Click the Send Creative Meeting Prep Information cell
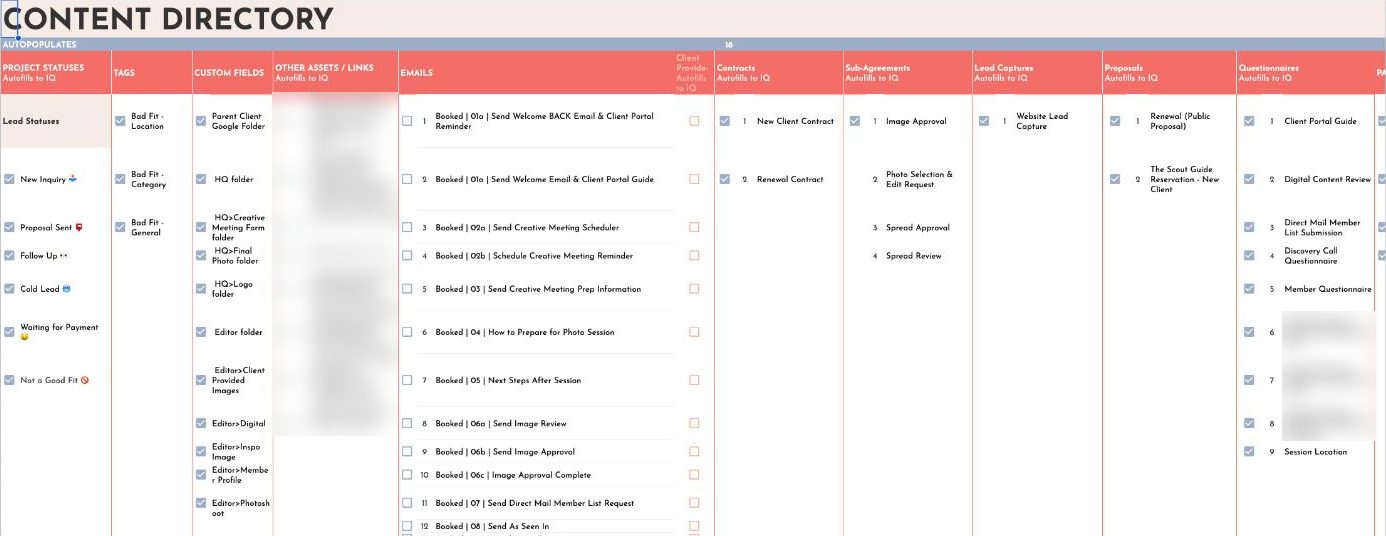Image resolution: width=1386 pixels, height=536 pixels. pyautogui.click(x=538, y=288)
